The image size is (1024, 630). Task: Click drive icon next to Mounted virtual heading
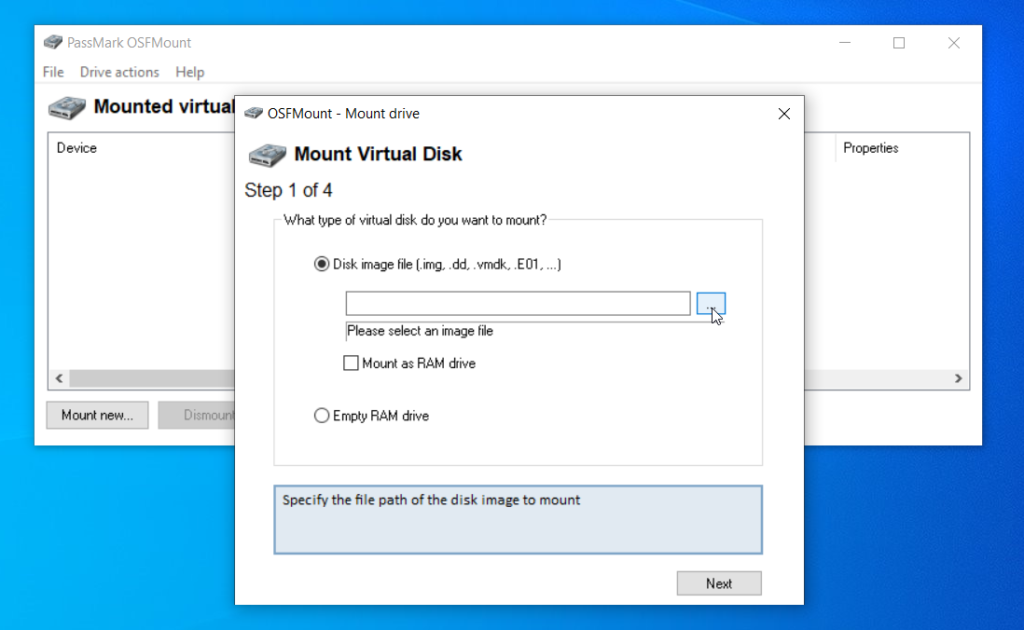[x=67, y=108]
